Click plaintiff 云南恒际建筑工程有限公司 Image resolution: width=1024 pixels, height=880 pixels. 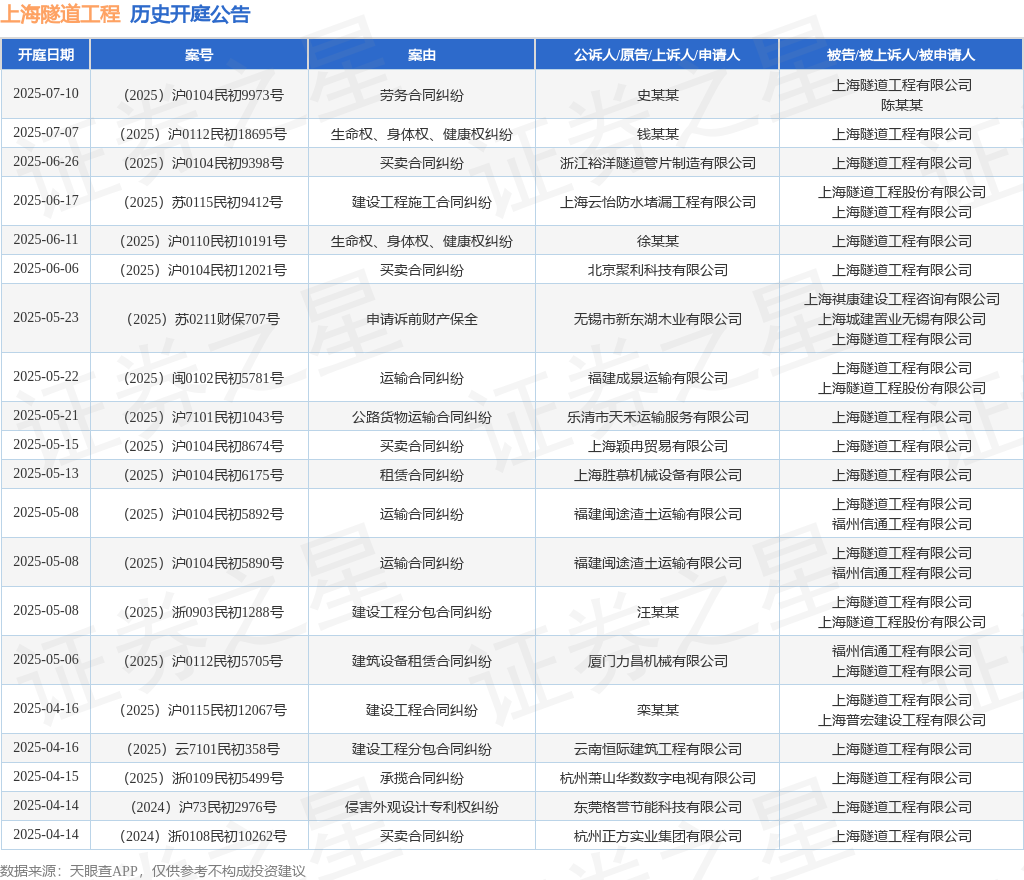point(658,749)
